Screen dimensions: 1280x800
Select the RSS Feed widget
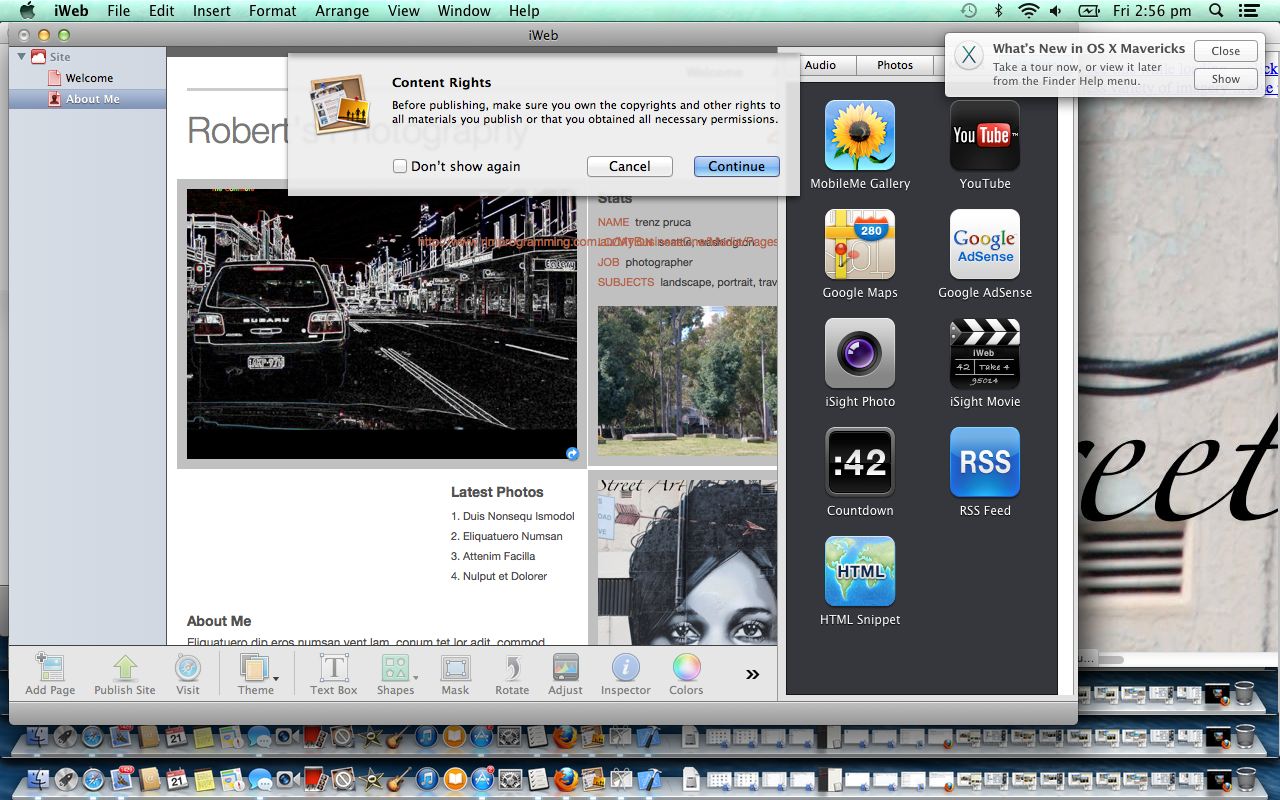985,462
